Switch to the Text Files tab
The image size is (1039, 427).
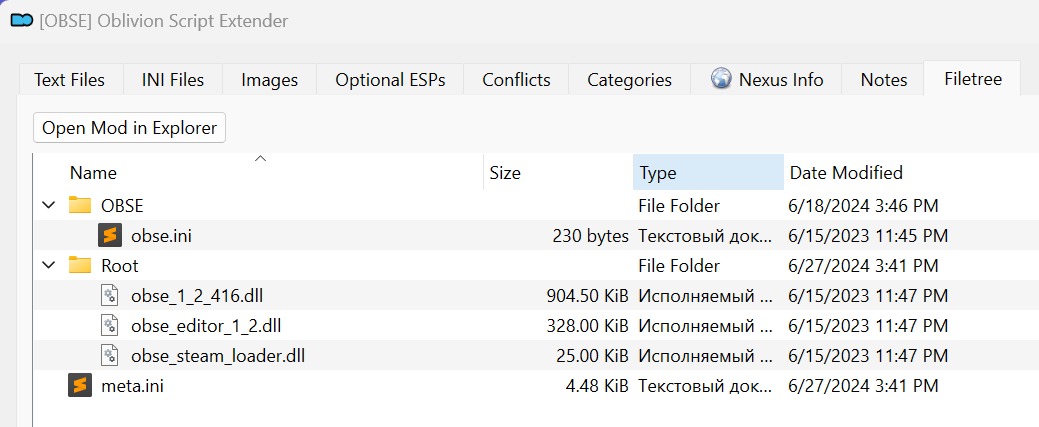click(x=69, y=80)
